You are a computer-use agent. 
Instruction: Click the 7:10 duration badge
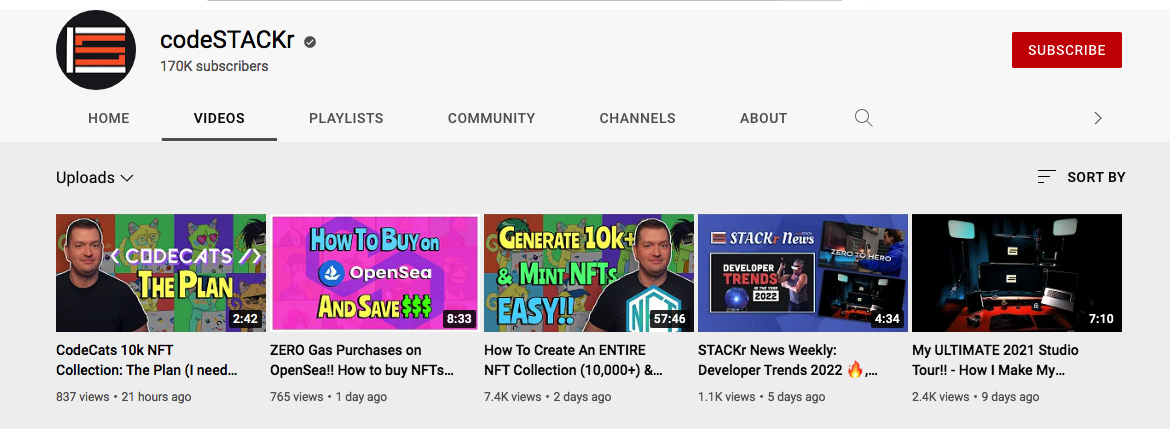tap(1101, 319)
